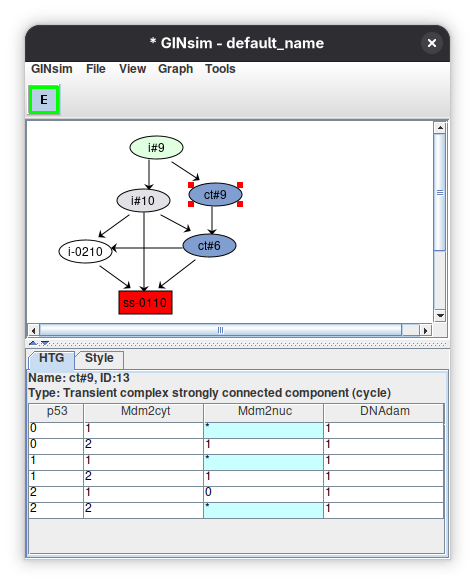
Task: Toggle the E edit mode toolbar button
Action: point(44,100)
